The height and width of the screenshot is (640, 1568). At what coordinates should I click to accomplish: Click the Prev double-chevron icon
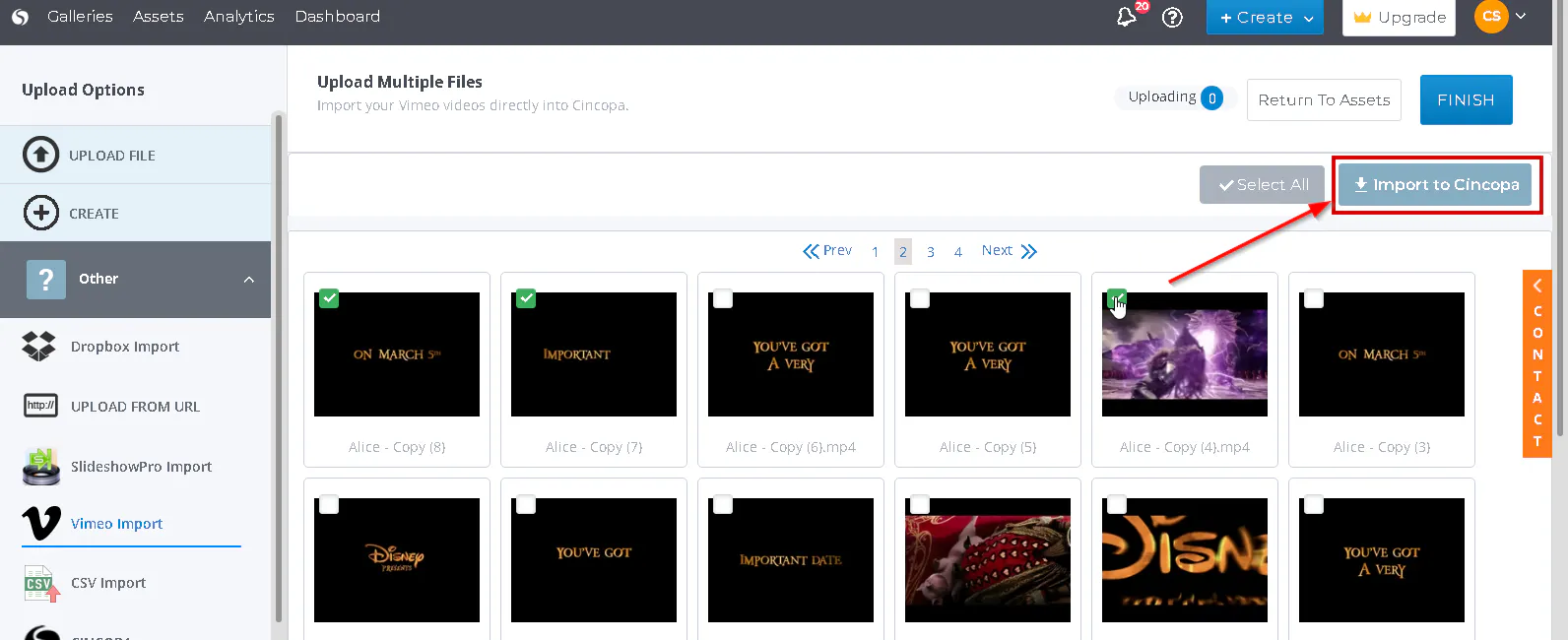[x=811, y=251]
